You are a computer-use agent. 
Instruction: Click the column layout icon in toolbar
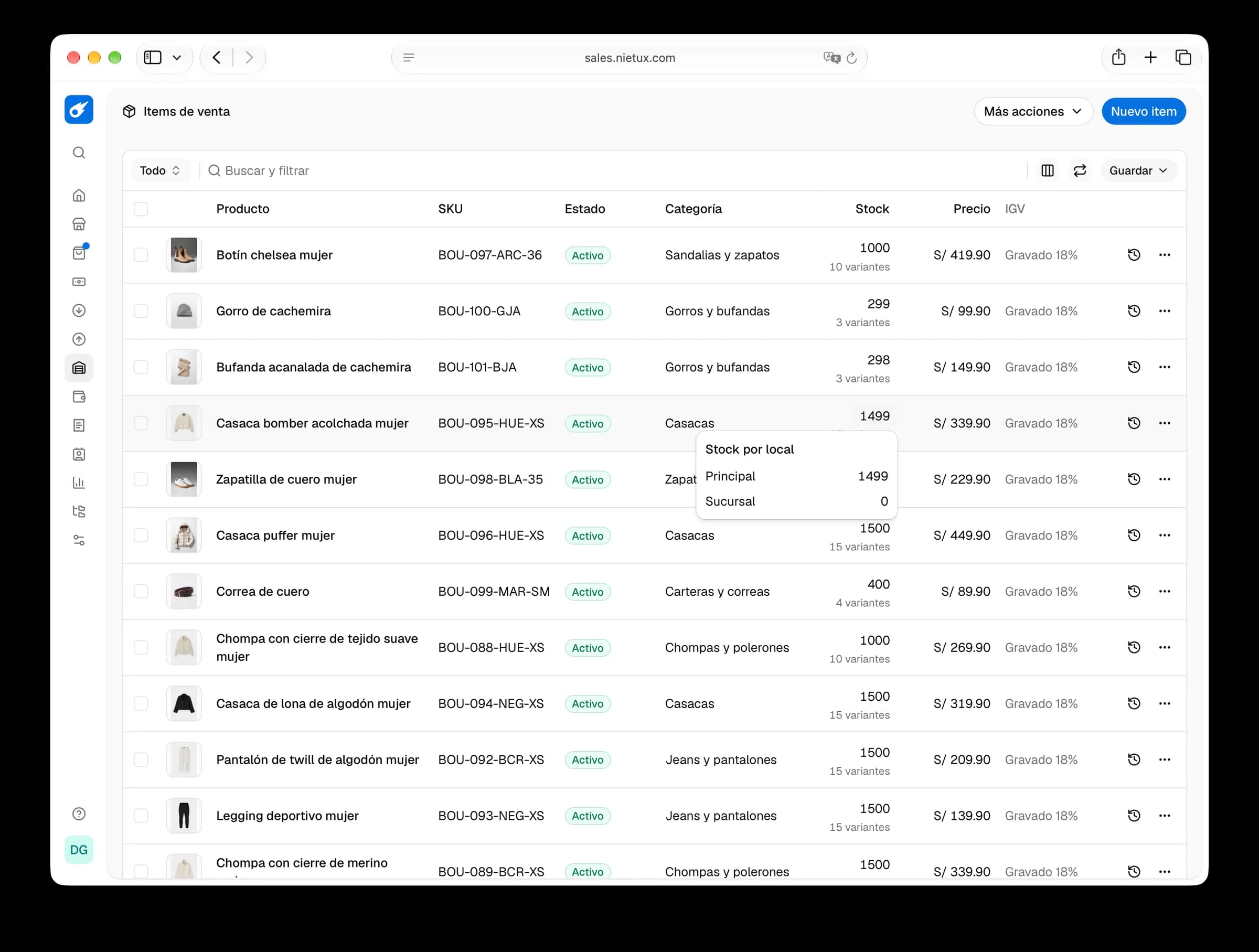click(x=1047, y=170)
